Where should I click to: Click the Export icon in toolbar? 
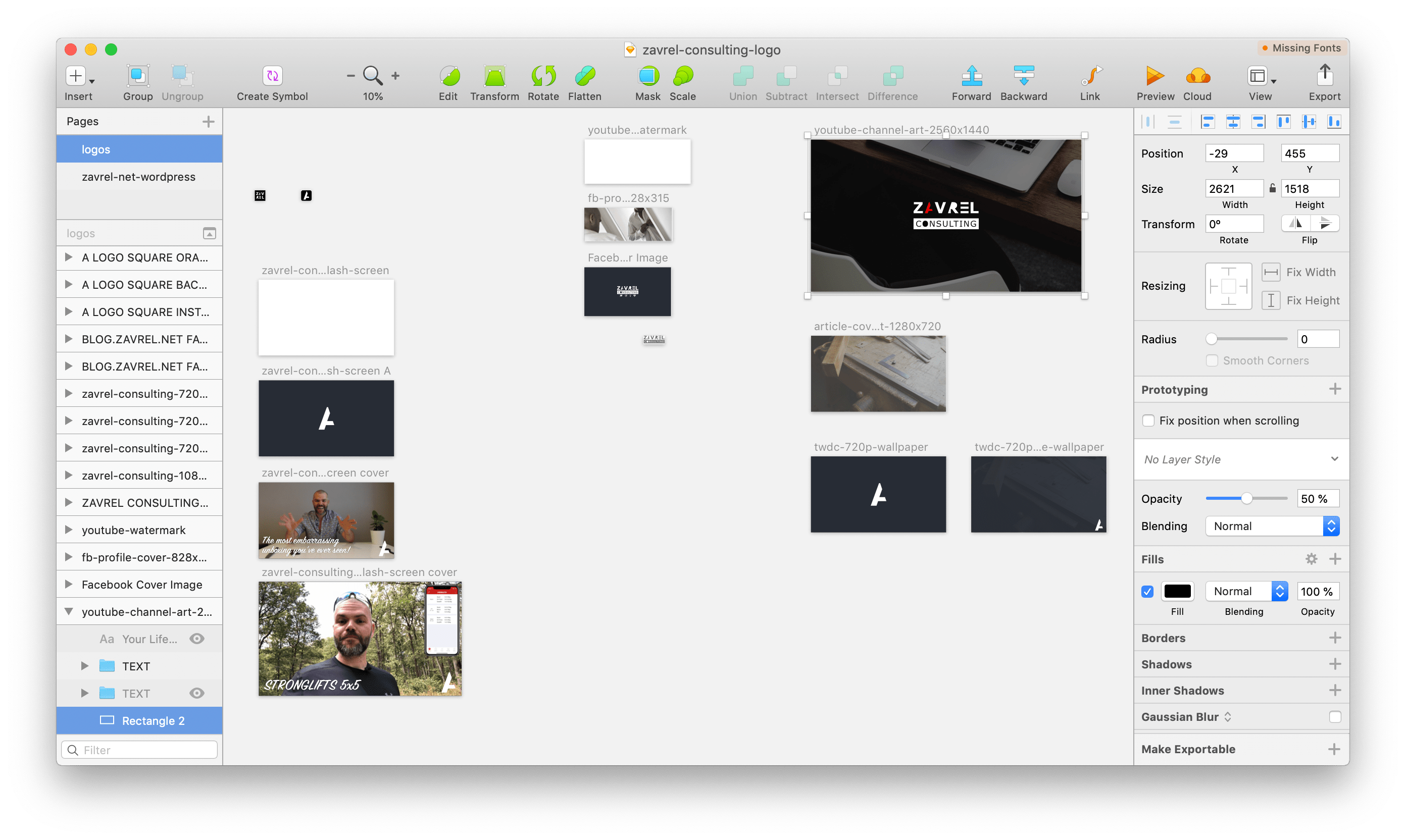(x=1324, y=76)
